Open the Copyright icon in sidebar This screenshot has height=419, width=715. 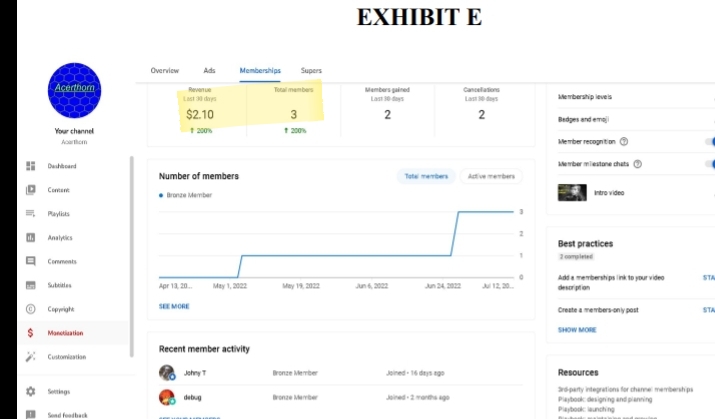point(31,309)
